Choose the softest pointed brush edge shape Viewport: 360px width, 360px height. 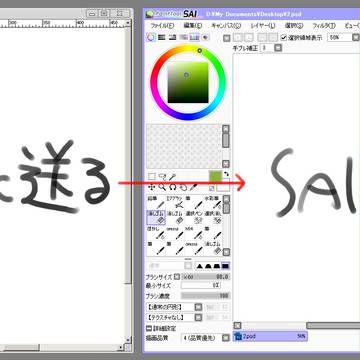[200, 266]
